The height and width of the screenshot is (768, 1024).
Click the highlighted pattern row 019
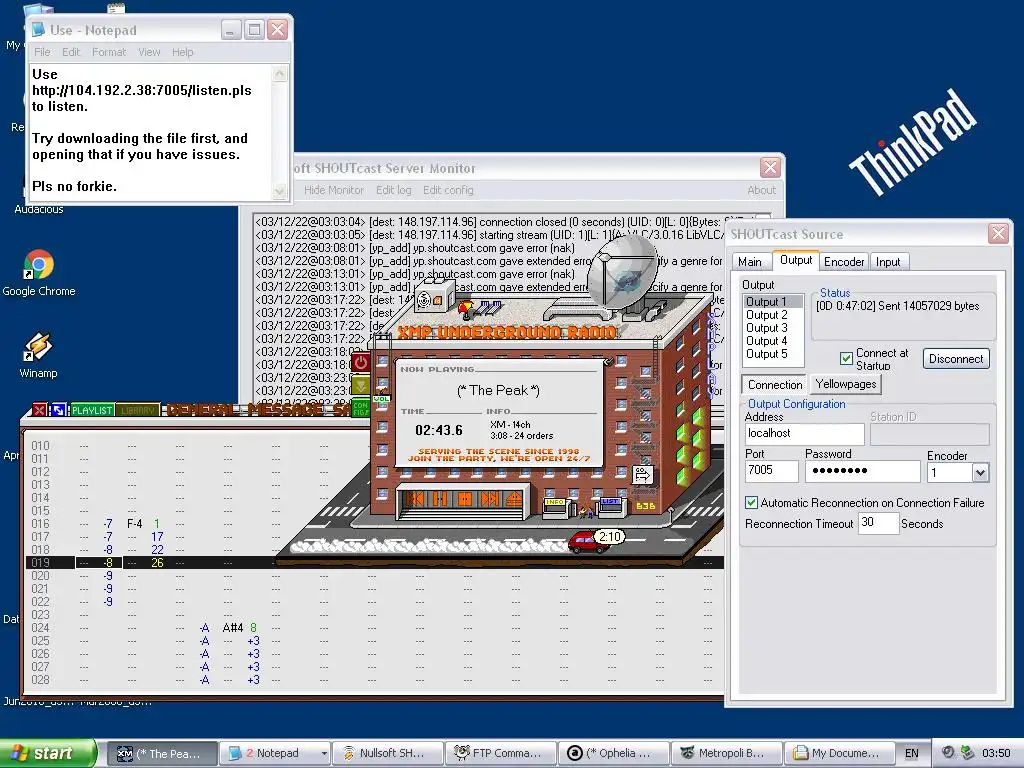coord(375,562)
